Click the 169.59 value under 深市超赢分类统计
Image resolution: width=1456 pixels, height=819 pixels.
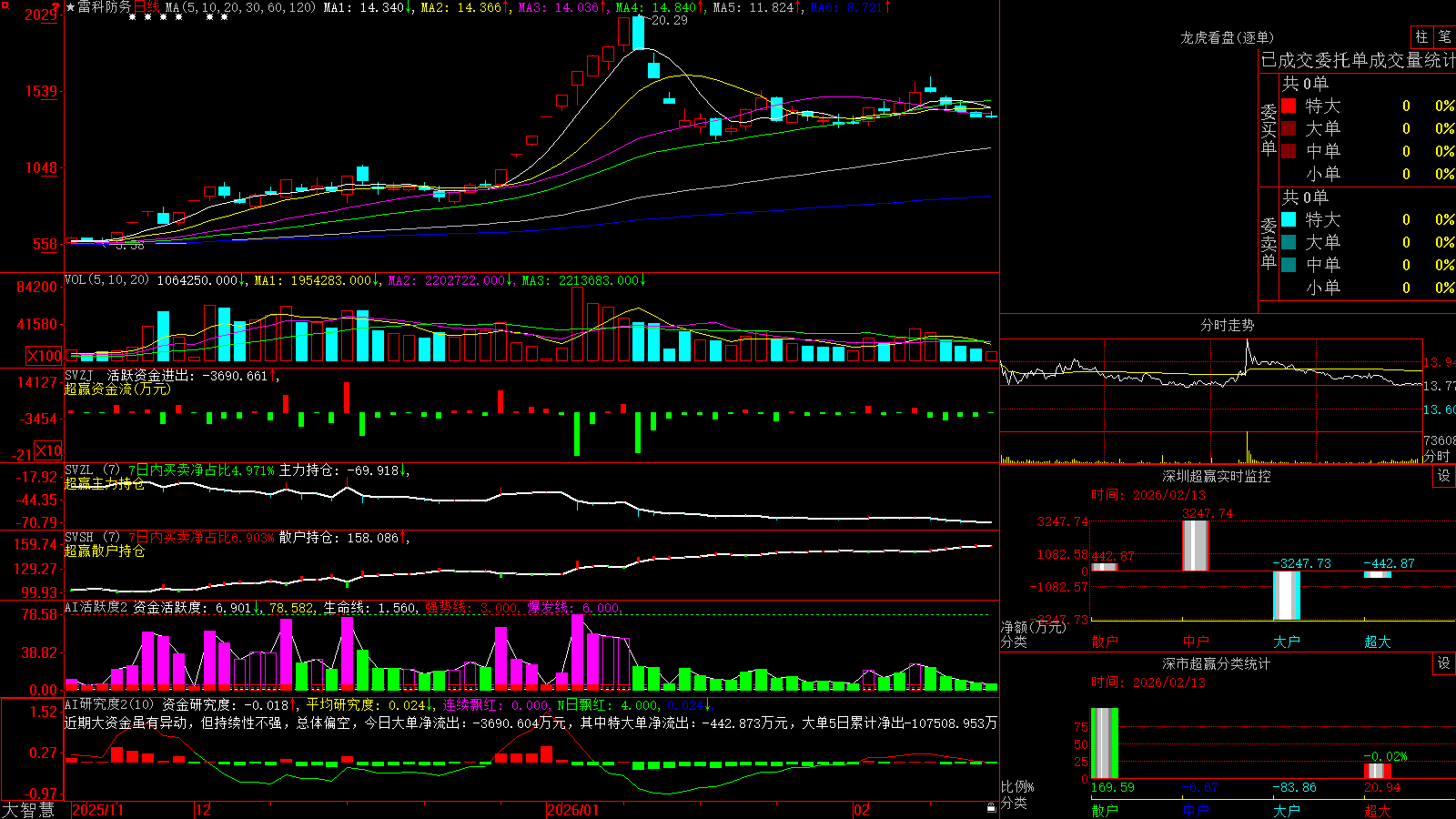click(1112, 787)
